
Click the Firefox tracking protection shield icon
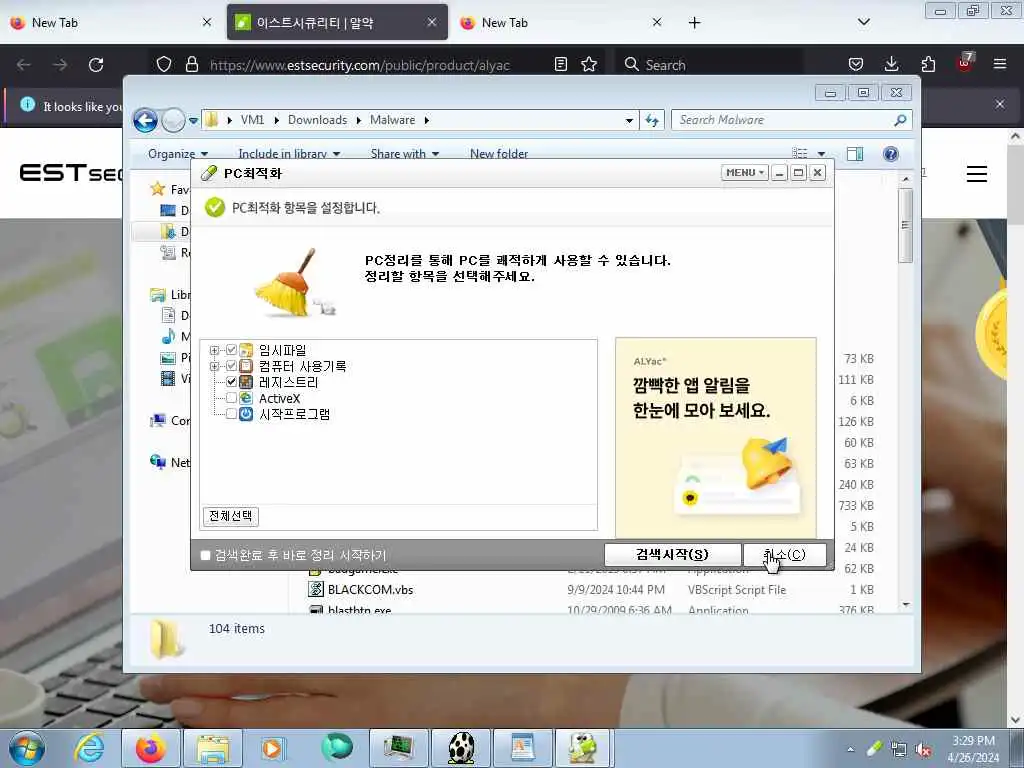(164, 64)
